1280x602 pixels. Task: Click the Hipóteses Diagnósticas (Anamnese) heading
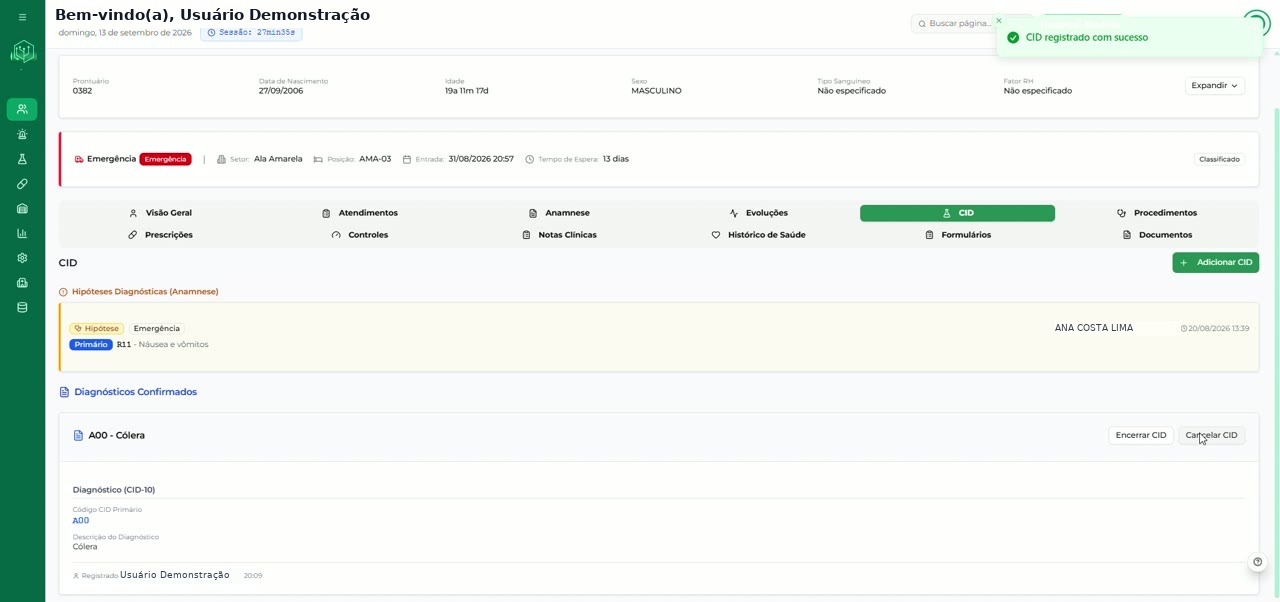click(x=145, y=292)
